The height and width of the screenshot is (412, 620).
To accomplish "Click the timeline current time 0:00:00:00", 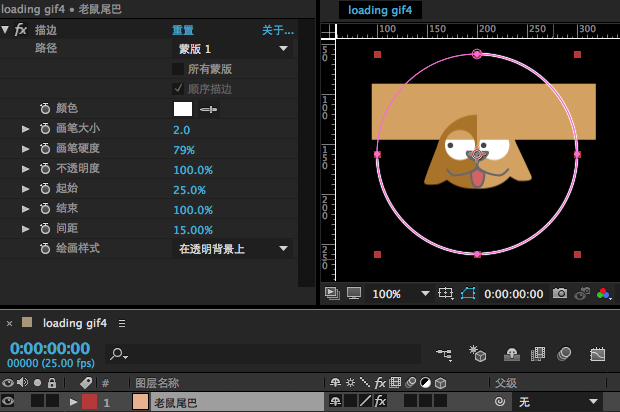I will point(50,348).
